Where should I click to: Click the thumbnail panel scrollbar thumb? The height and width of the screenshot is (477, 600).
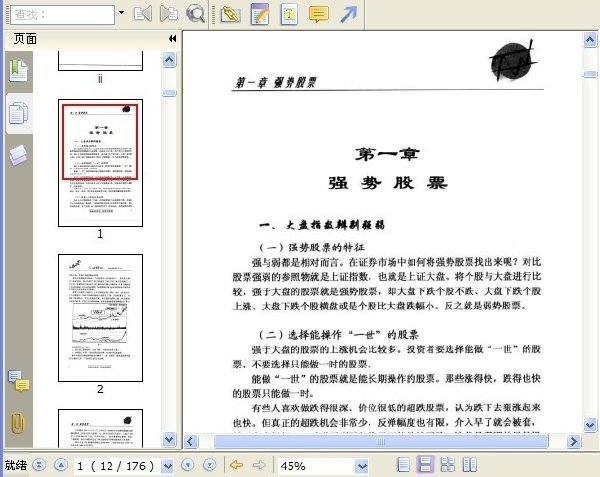tap(169, 93)
